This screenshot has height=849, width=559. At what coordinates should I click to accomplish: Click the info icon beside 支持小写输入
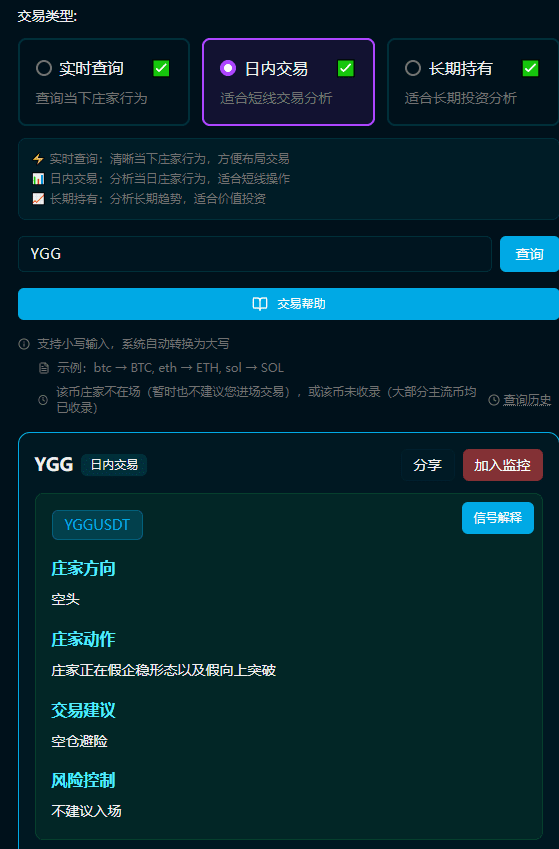point(24,344)
